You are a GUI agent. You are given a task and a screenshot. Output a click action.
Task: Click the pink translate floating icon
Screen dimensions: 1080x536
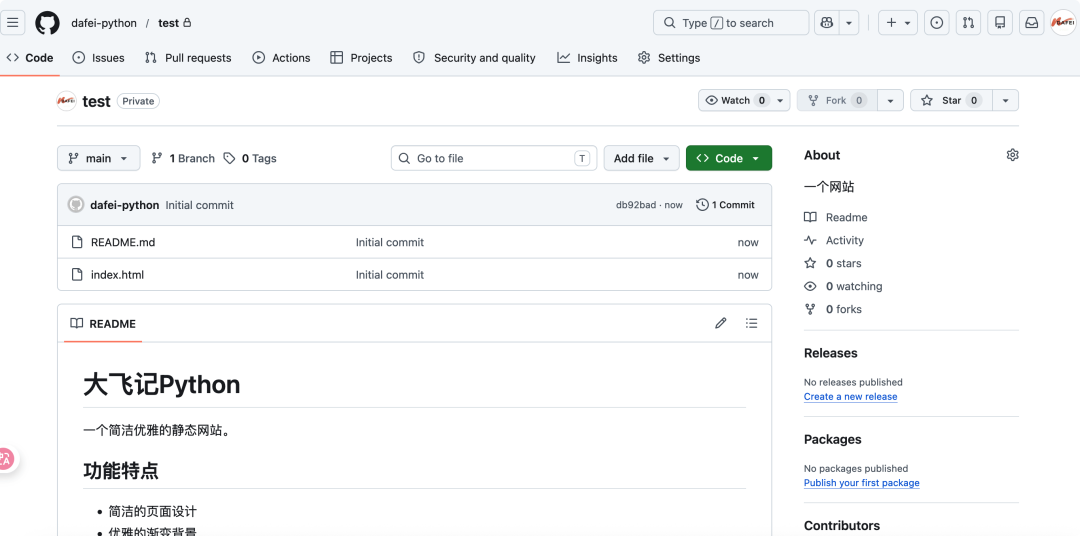6,459
